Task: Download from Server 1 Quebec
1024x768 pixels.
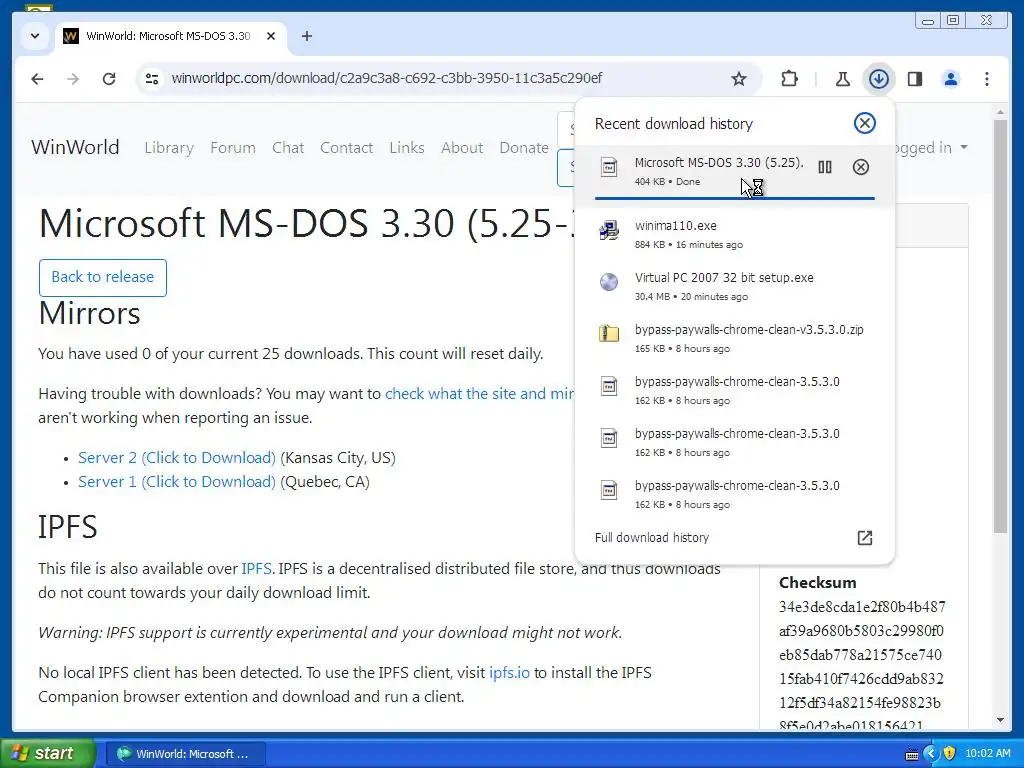Action: point(177,482)
